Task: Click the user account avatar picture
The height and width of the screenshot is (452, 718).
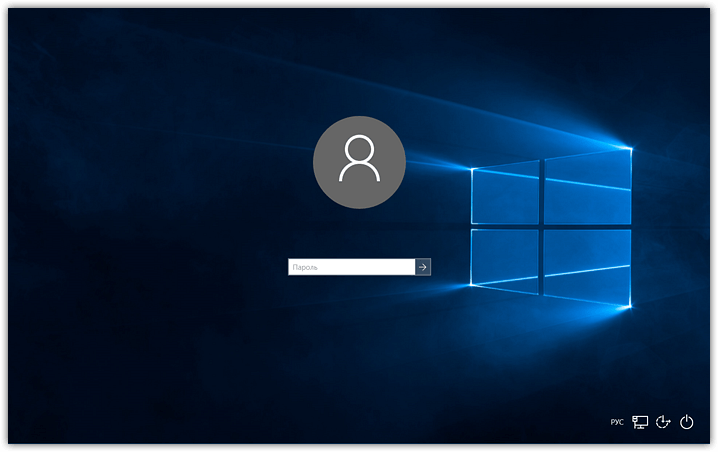Action: (359, 162)
